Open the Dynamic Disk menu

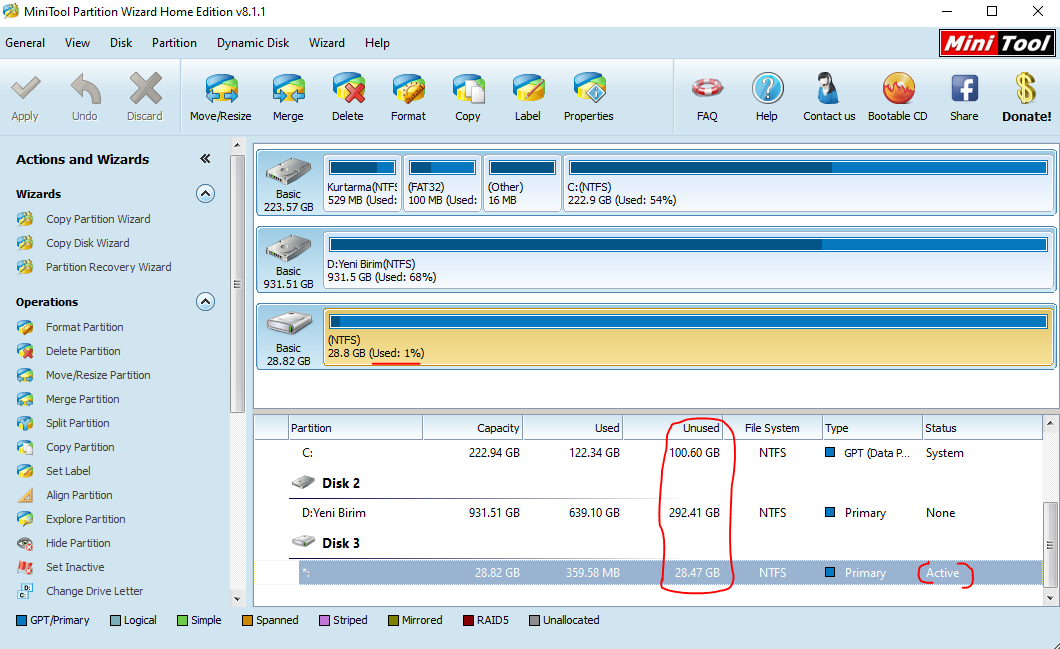pyautogui.click(x=253, y=43)
